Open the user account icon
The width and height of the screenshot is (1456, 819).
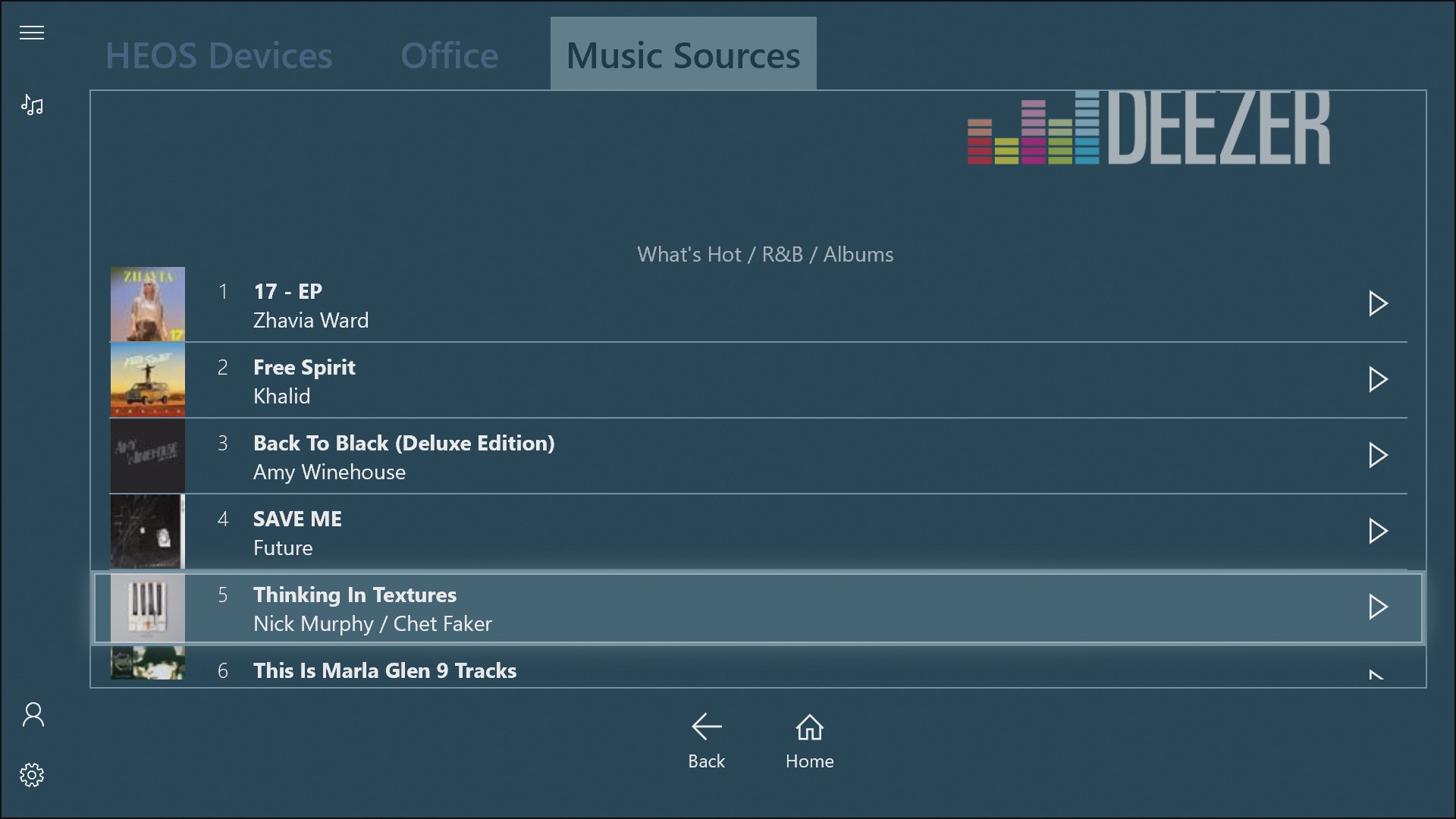point(33,714)
